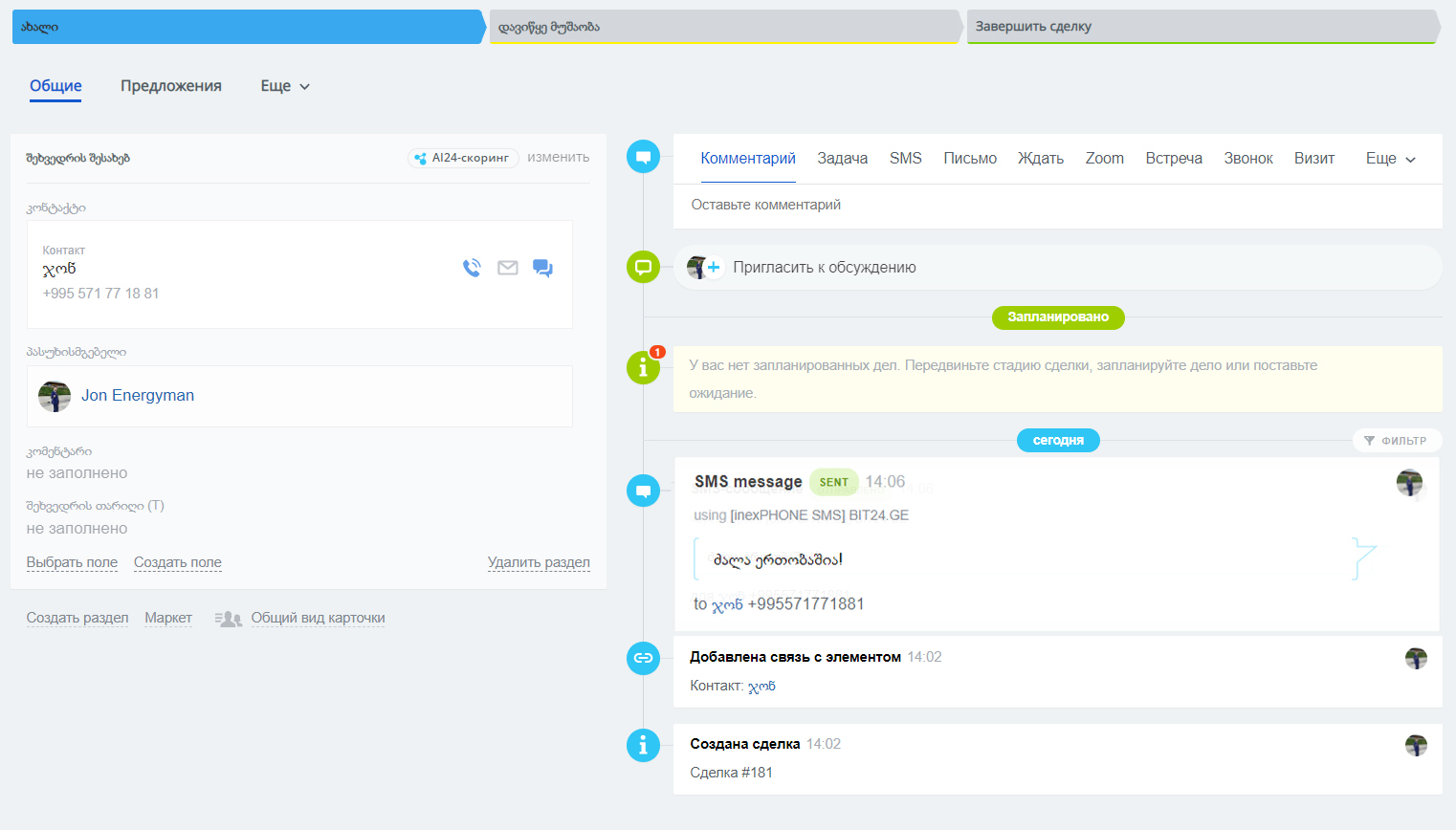Click the Создать поле link
Image resolution: width=1456 pixels, height=830 pixels.
(x=178, y=562)
